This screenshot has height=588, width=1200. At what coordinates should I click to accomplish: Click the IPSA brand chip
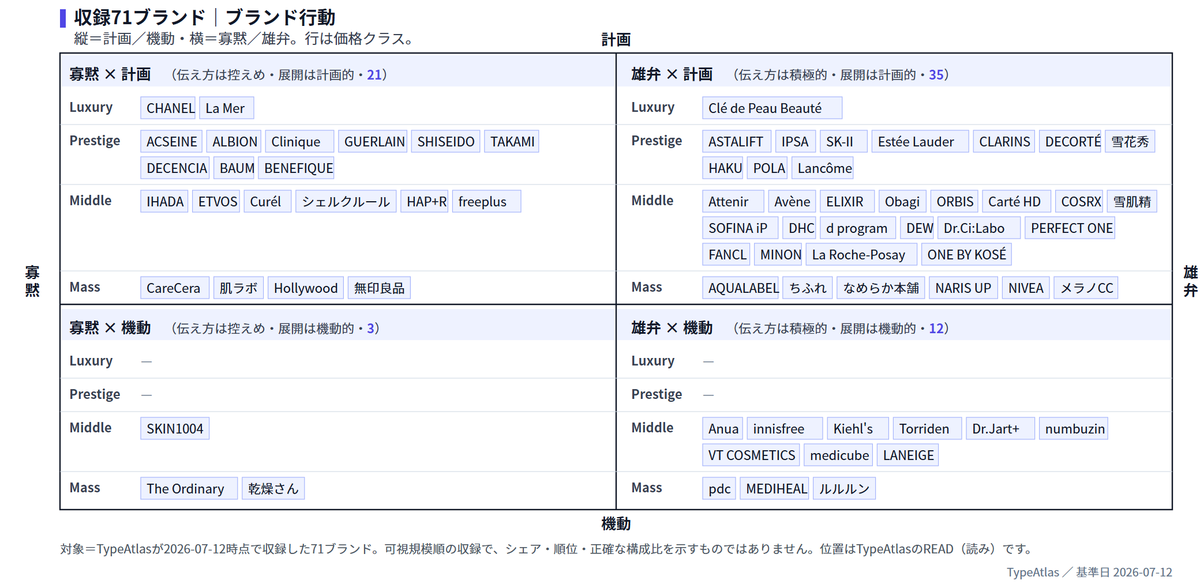pos(796,142)
